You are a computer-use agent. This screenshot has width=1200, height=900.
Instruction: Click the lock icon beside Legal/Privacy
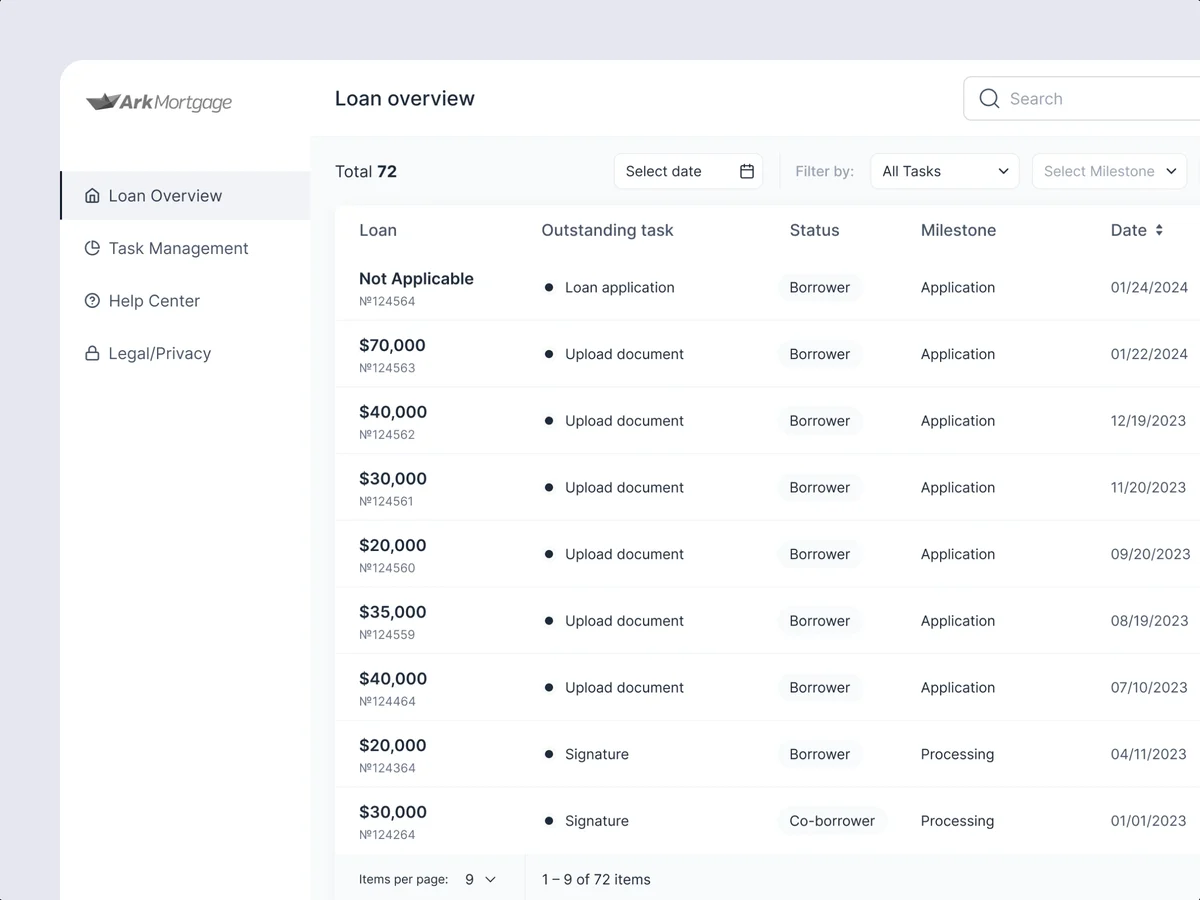coord(92,353)
